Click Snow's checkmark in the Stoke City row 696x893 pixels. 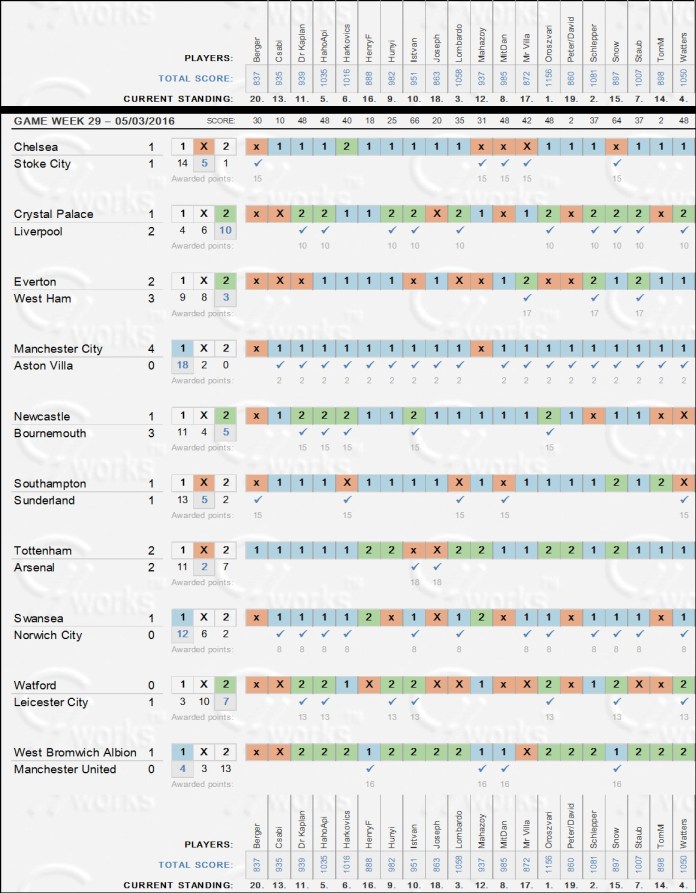617,163
